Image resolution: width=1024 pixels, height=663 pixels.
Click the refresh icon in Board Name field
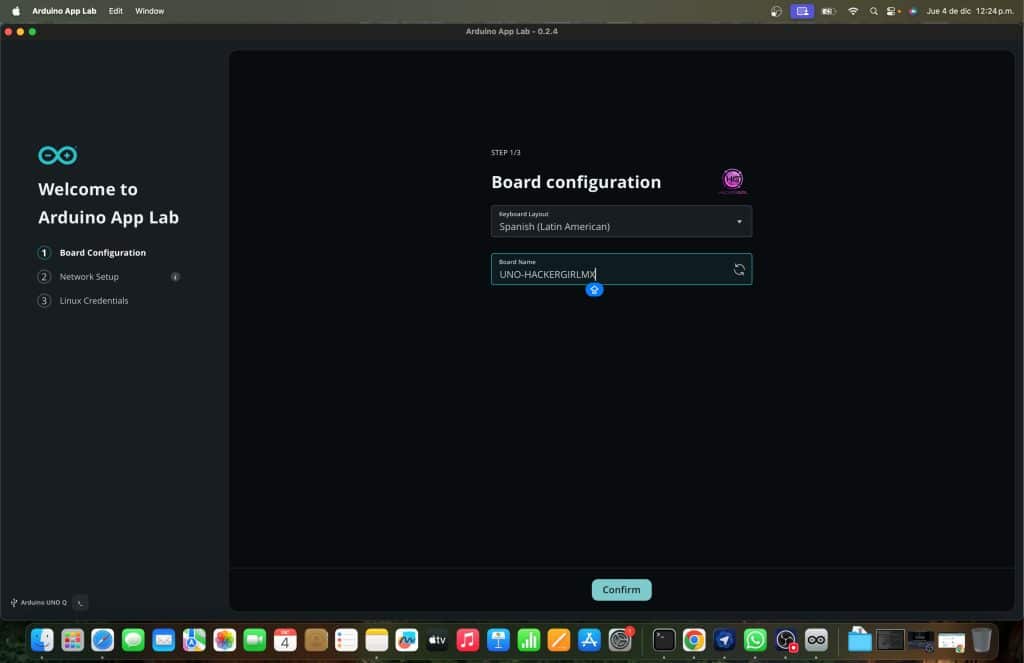[x=739, y=270]
